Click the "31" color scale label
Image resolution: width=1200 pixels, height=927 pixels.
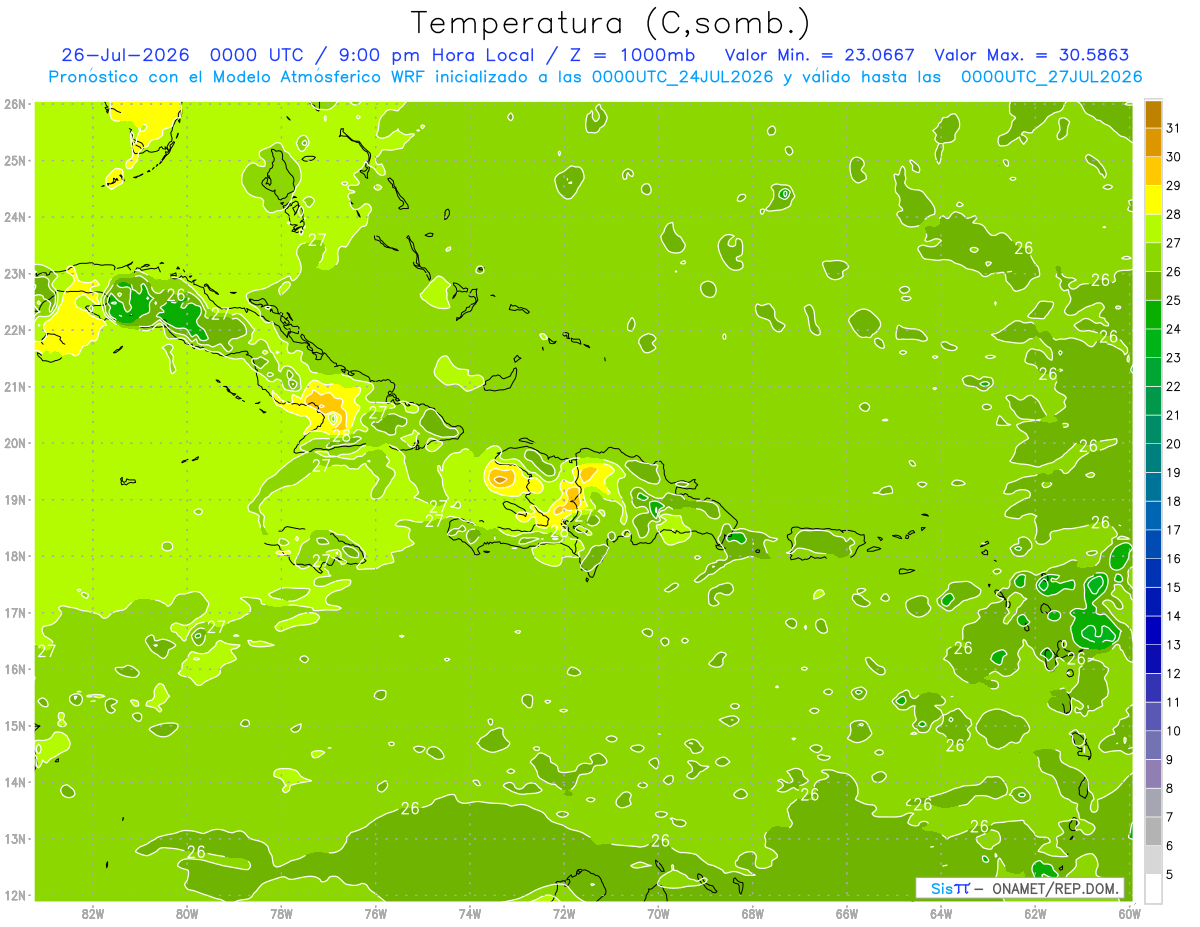[1174, 128]
